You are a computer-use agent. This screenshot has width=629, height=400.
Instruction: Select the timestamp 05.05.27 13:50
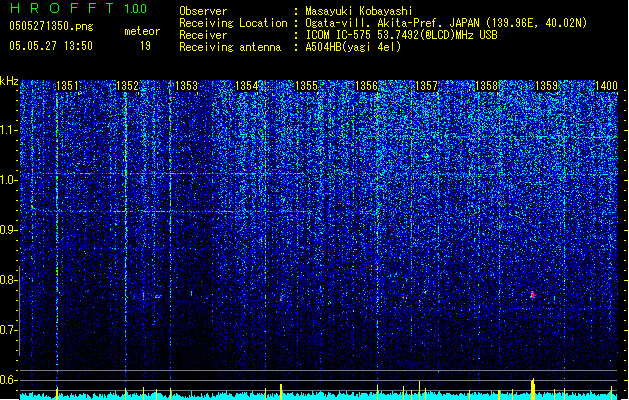[x=51, y=46]
